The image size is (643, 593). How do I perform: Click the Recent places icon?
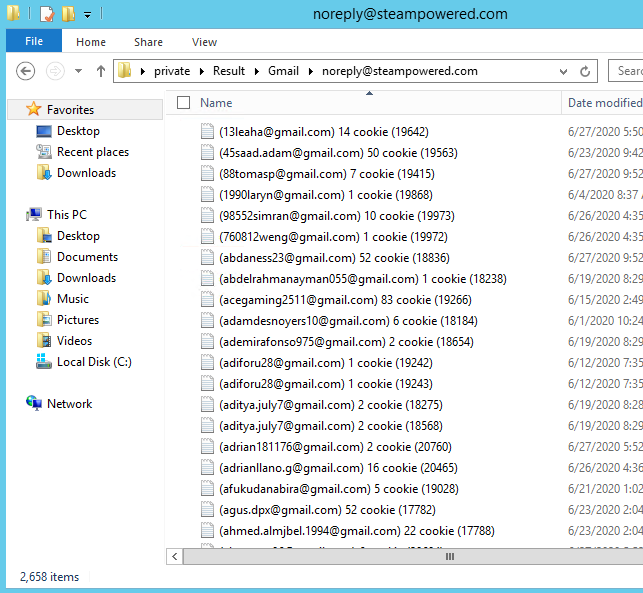[x=43, y=152]
